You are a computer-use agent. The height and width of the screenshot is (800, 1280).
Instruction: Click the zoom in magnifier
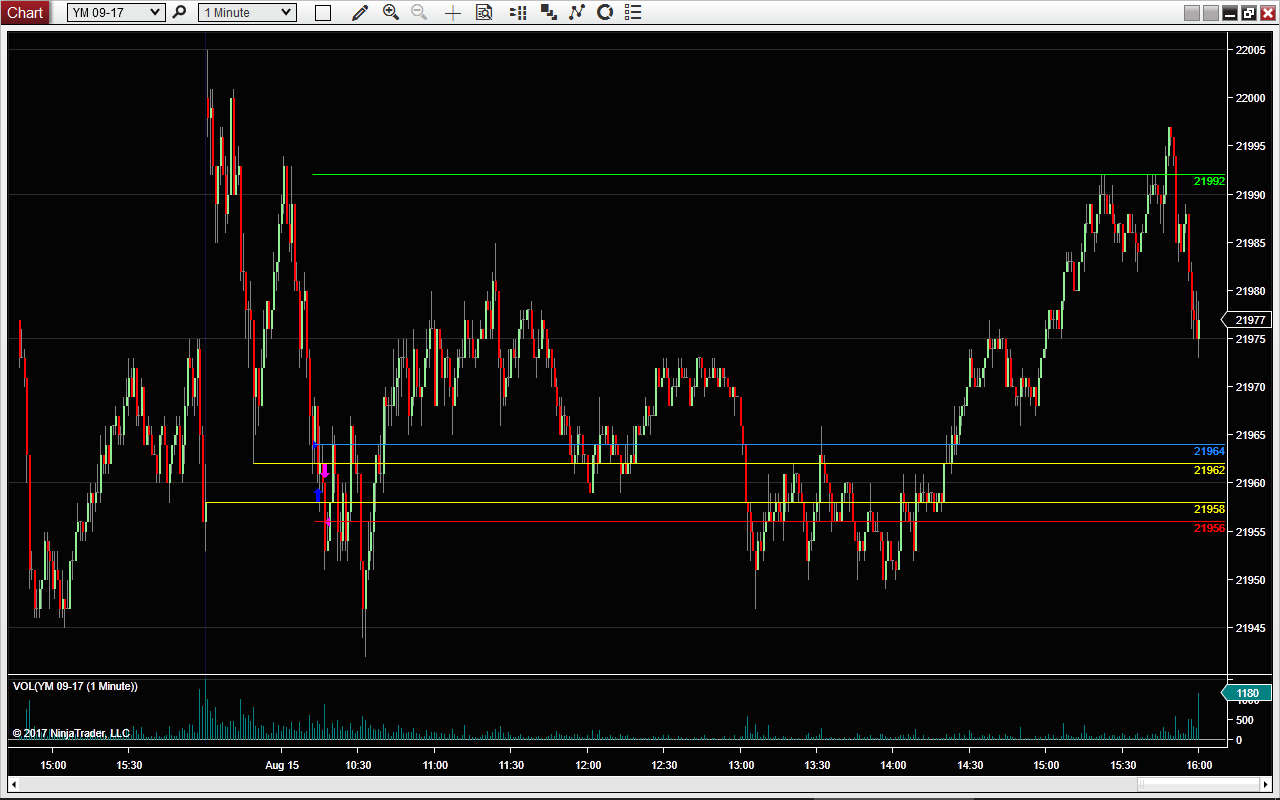[391, 12]
